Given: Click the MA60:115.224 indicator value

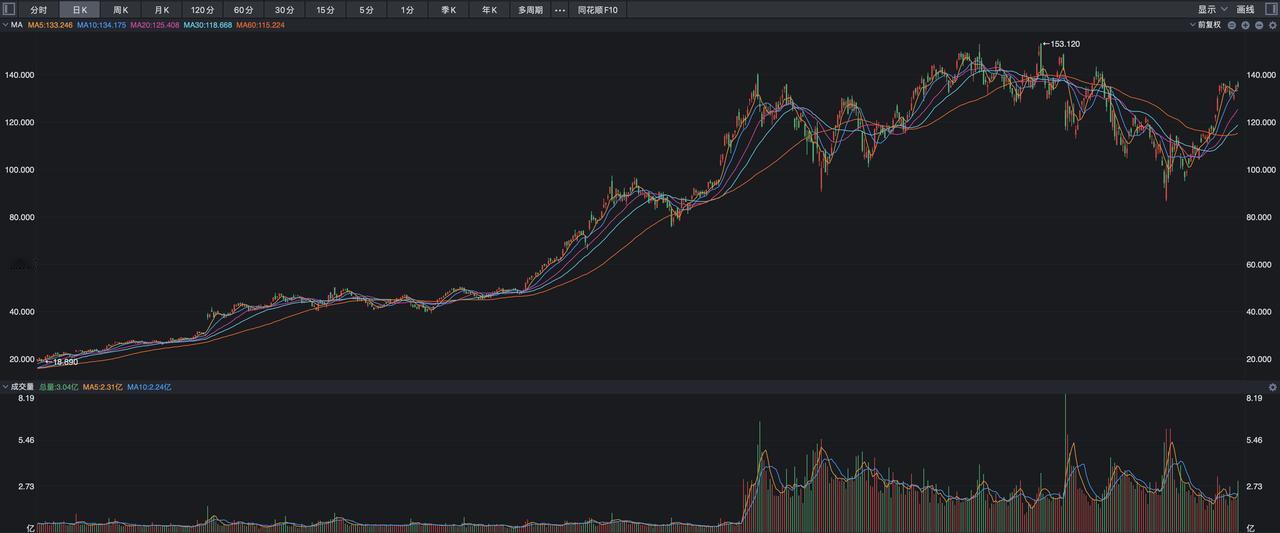Looking at the screenshot, I should click(x=260, y=25).
